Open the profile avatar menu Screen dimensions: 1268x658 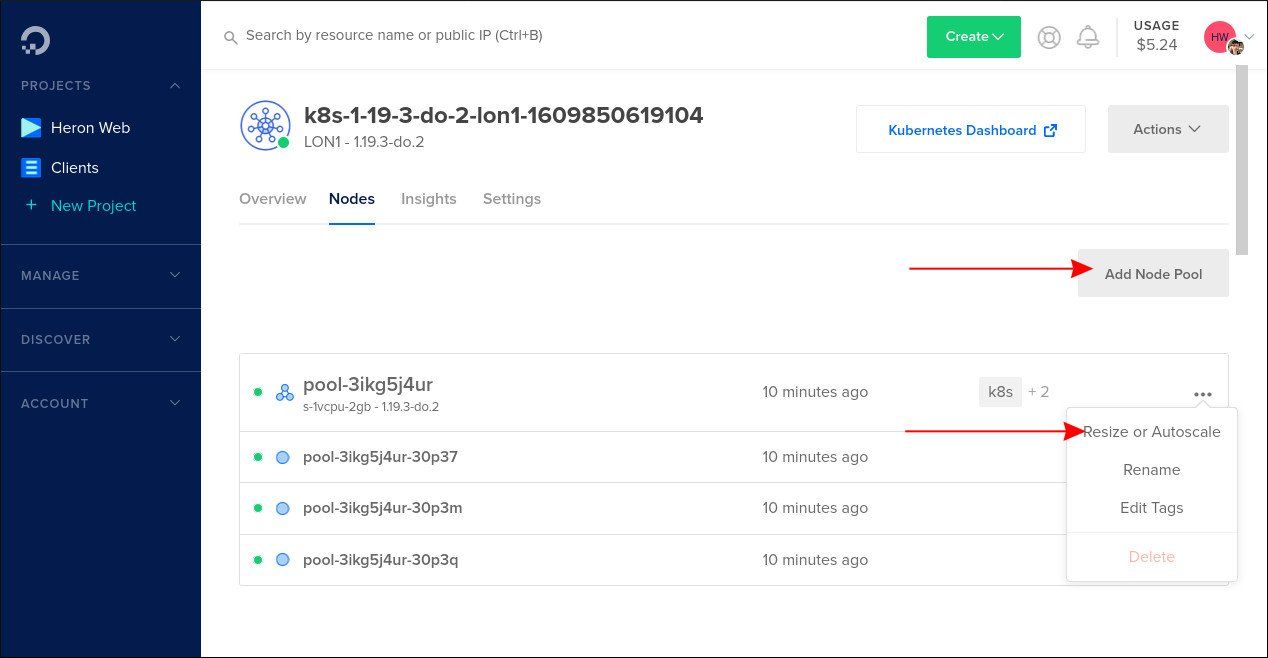1219,36
